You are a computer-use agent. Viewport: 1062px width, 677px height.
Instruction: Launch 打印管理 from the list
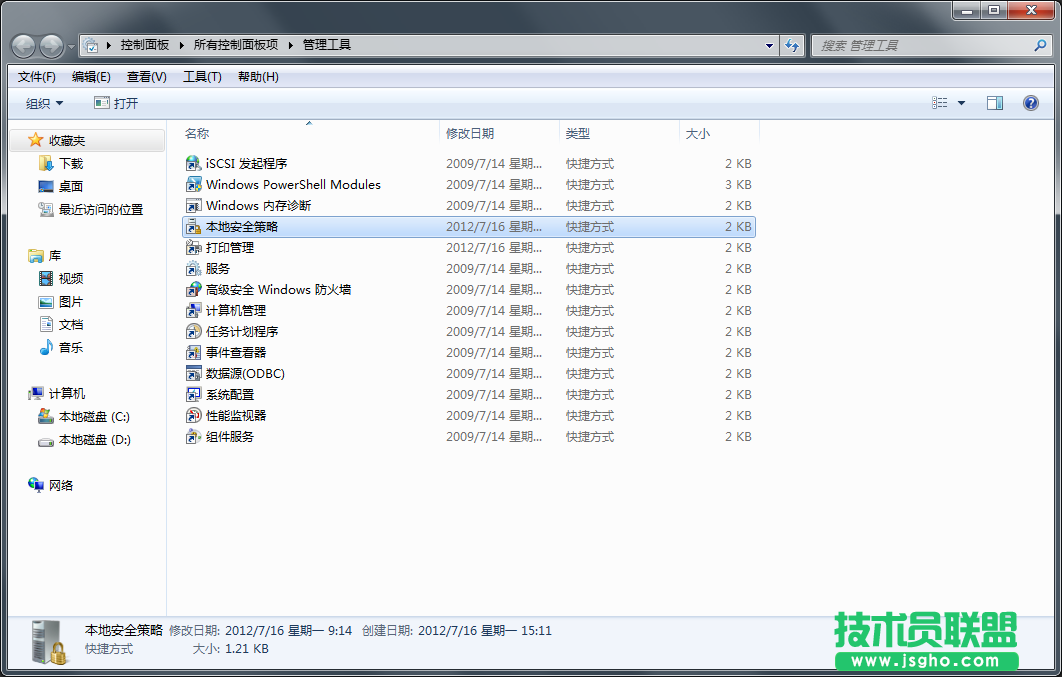pyautogui.click(x=225, y=247)
